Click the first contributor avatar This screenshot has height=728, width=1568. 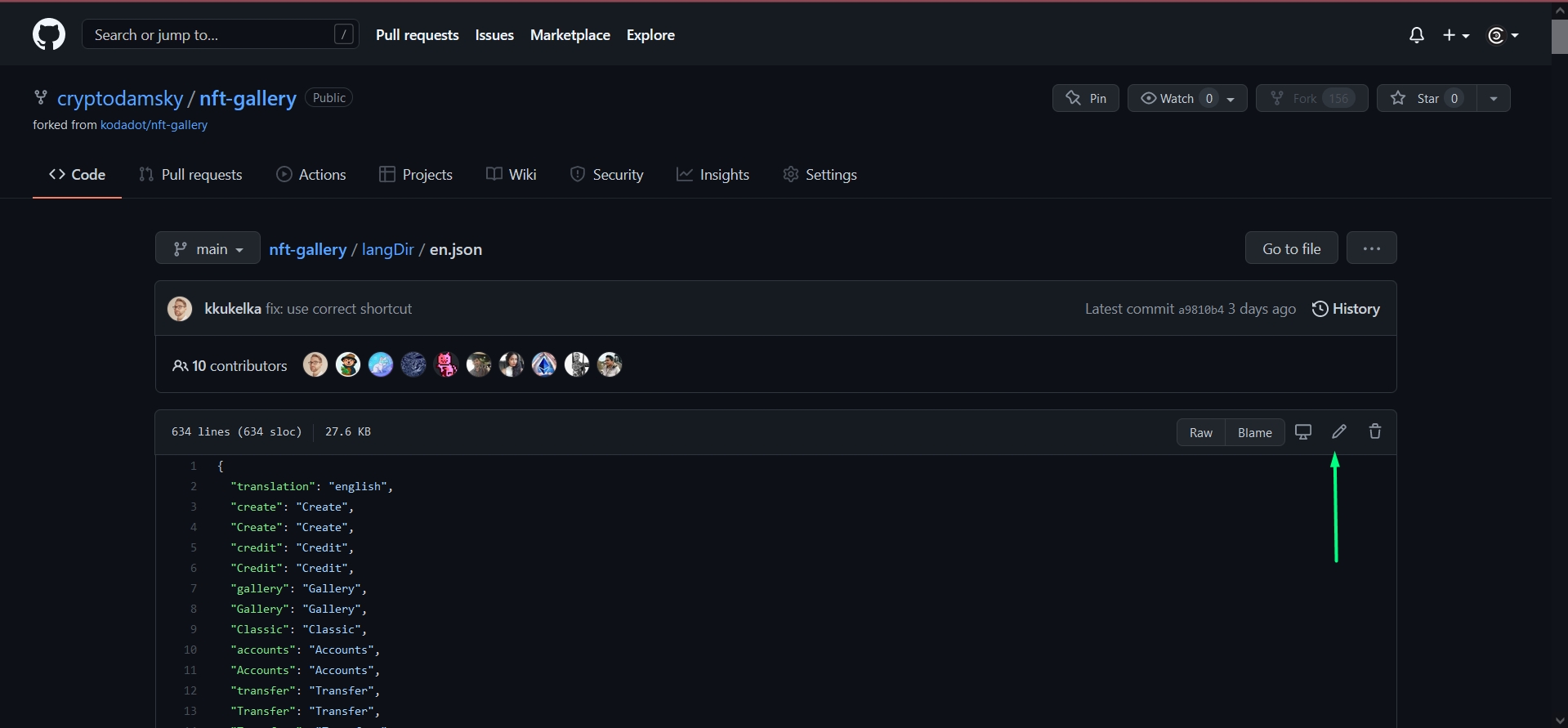[x=315, y=365]
